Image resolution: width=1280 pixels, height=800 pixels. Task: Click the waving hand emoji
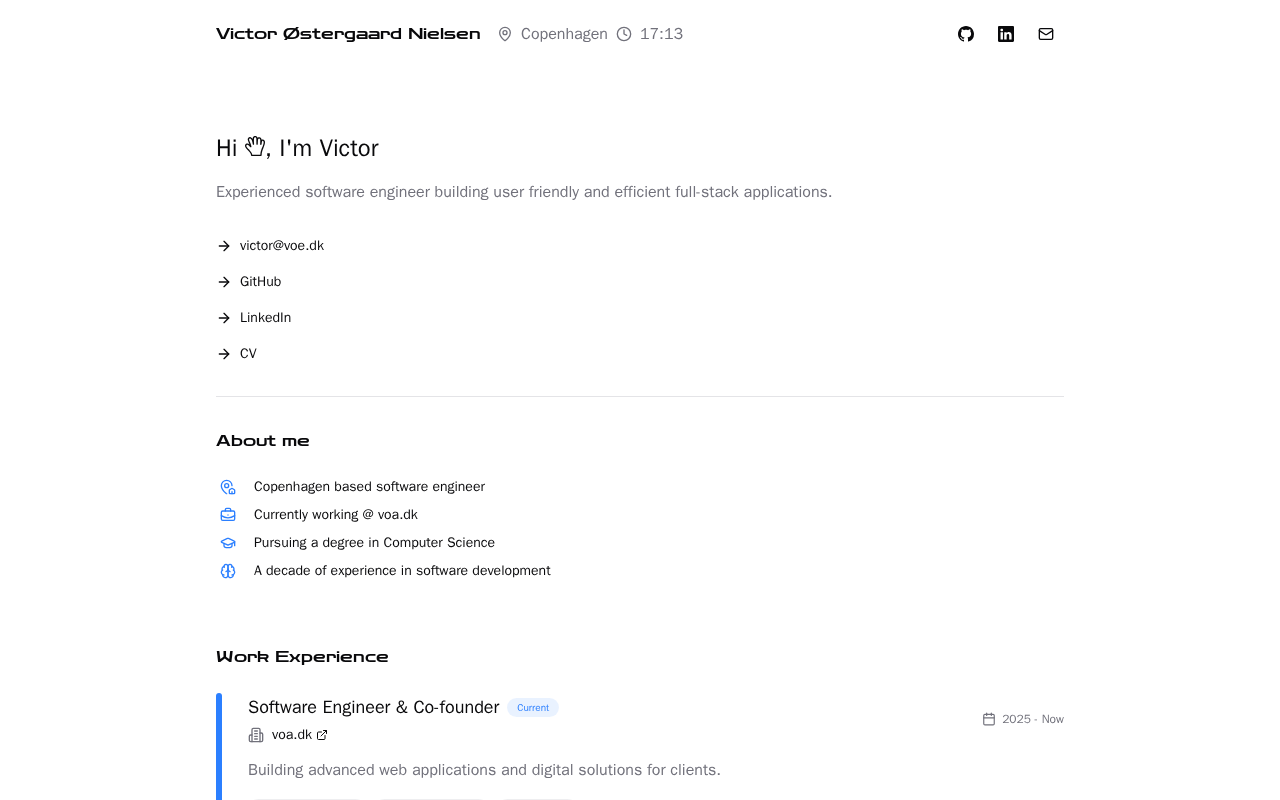(255, 147)
